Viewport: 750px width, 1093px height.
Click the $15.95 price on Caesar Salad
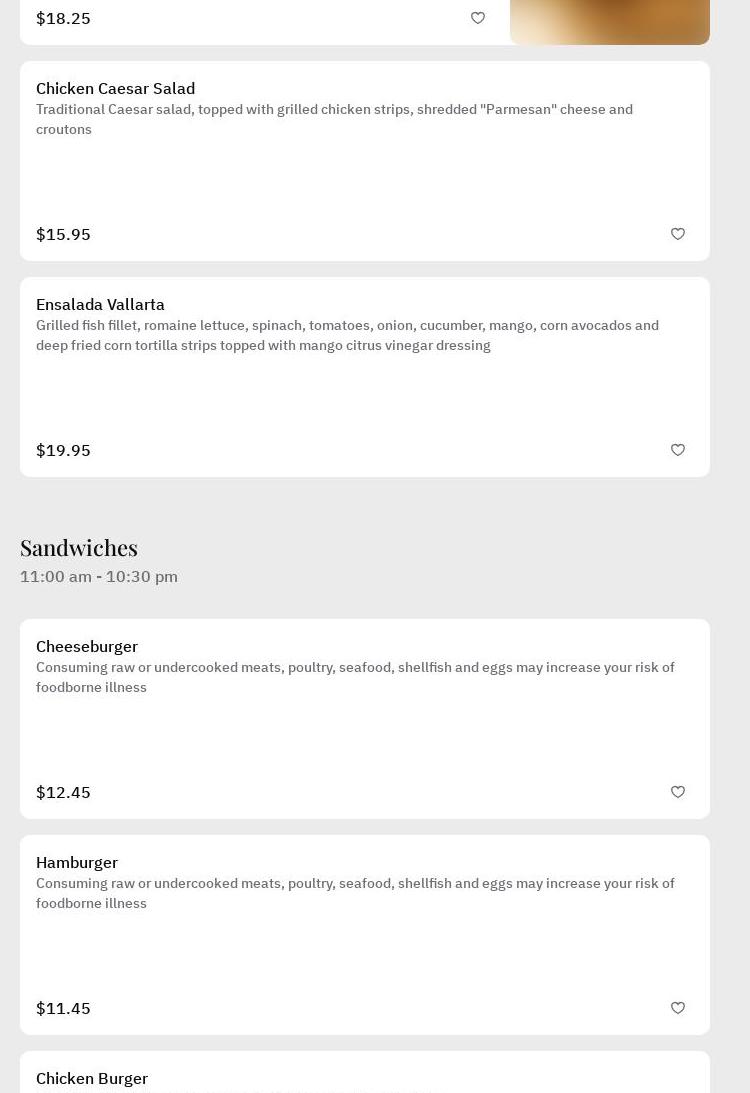(x=63, y=234)
